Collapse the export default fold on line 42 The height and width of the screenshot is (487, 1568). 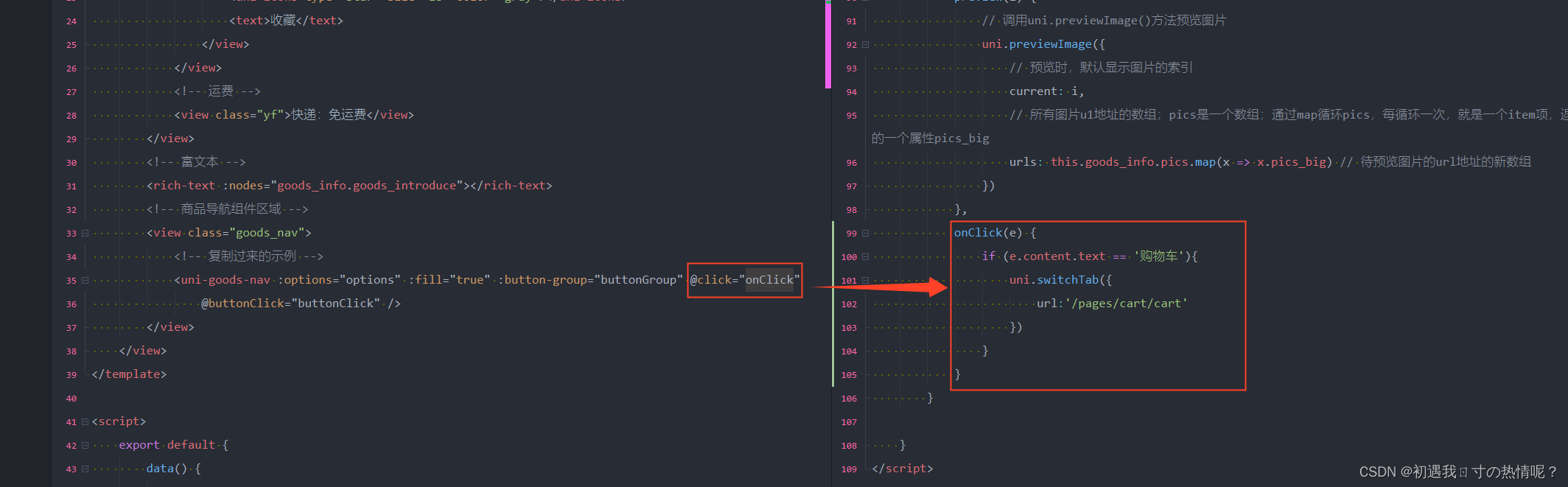[x=85, y=446]
